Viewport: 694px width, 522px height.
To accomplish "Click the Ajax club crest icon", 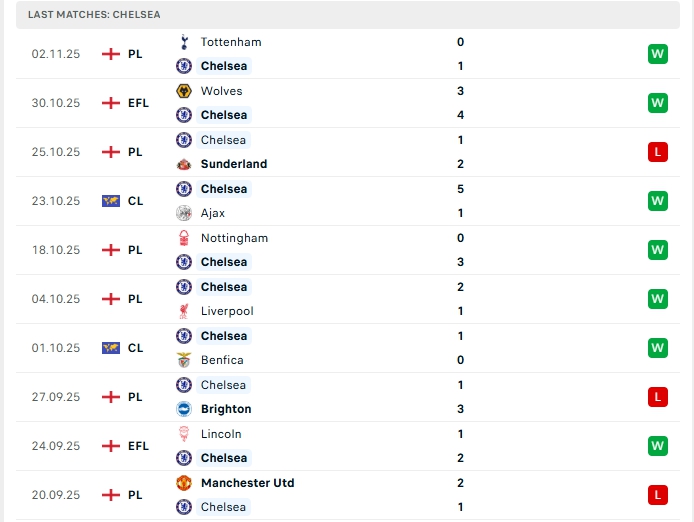I will (x=184, y=213).
